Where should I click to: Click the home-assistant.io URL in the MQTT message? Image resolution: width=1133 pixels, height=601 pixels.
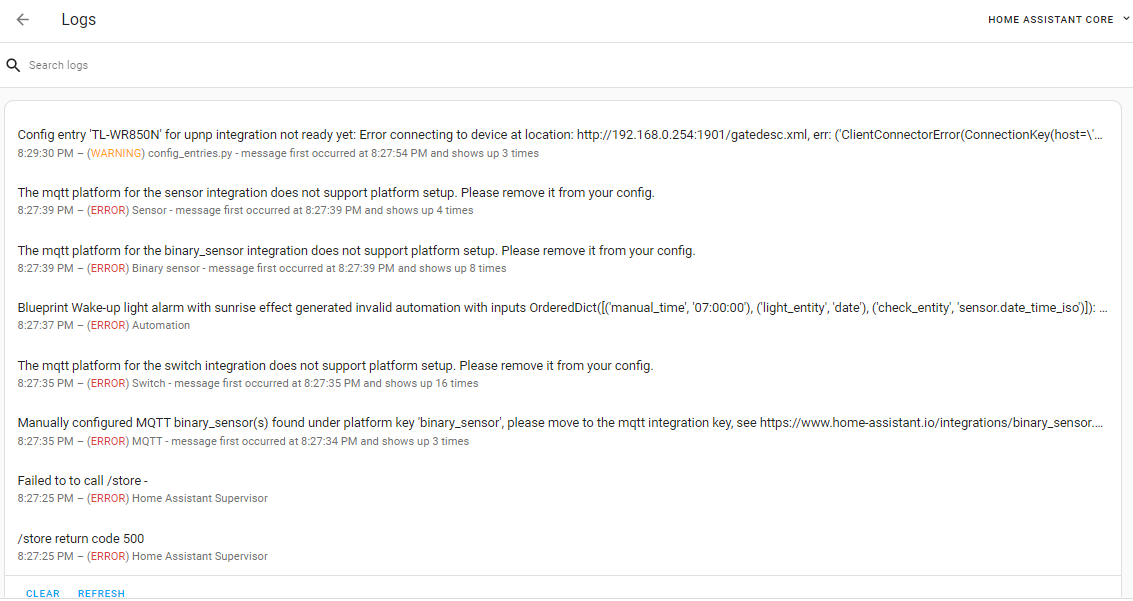[930, 423]
